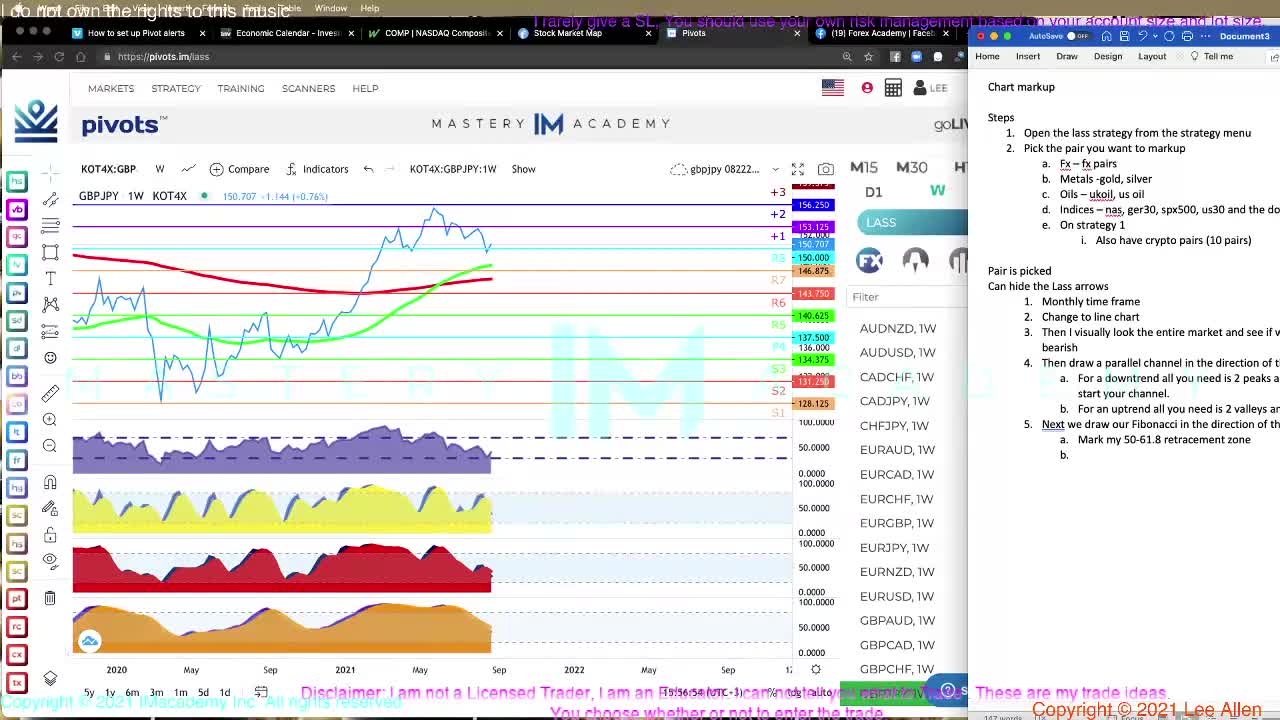Viewport: 1280px width, 720px height.
Task: Click the Compare button
Action: click(239, 169)
